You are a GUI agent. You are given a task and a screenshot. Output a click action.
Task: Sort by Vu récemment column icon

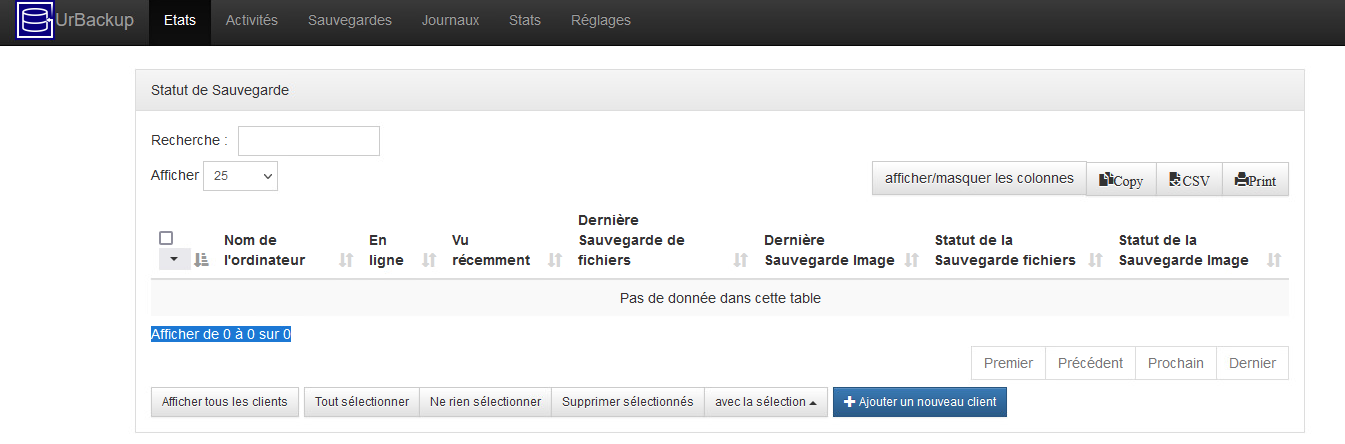click(556, 260)
